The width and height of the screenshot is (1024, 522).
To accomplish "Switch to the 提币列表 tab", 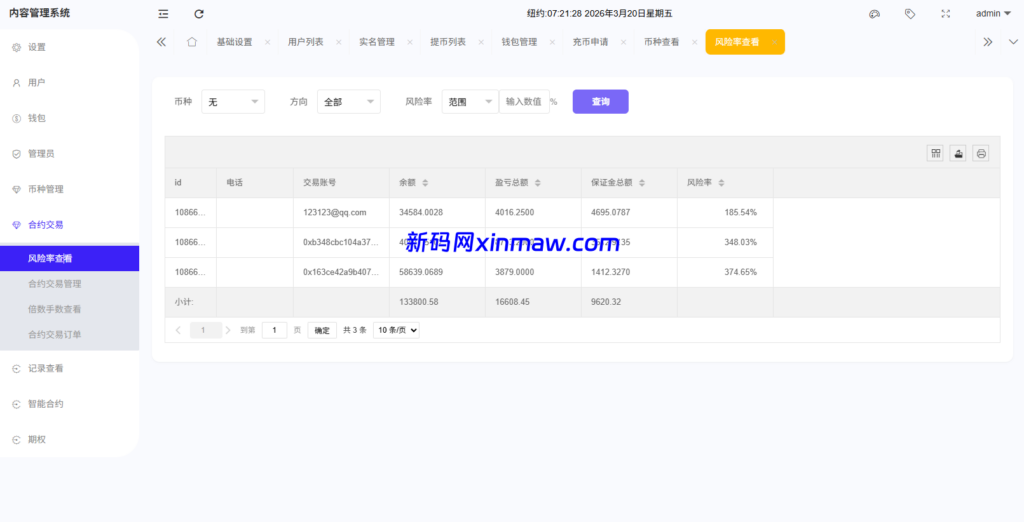I will click(x=448, y=42).
